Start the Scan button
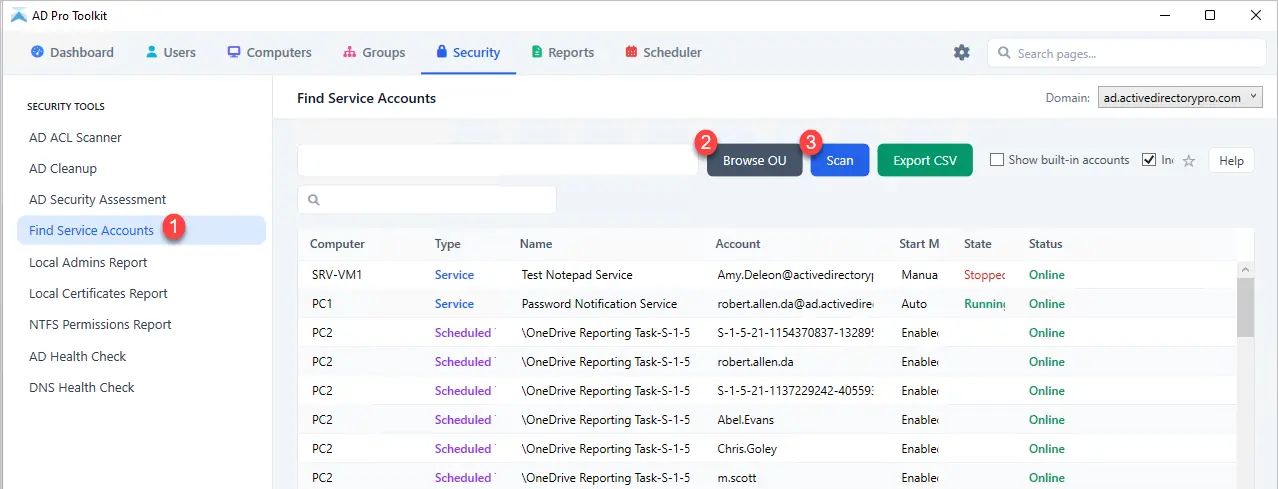This screenshot has width=1278, height=489. pyautogui.click(x=840, y=160)
